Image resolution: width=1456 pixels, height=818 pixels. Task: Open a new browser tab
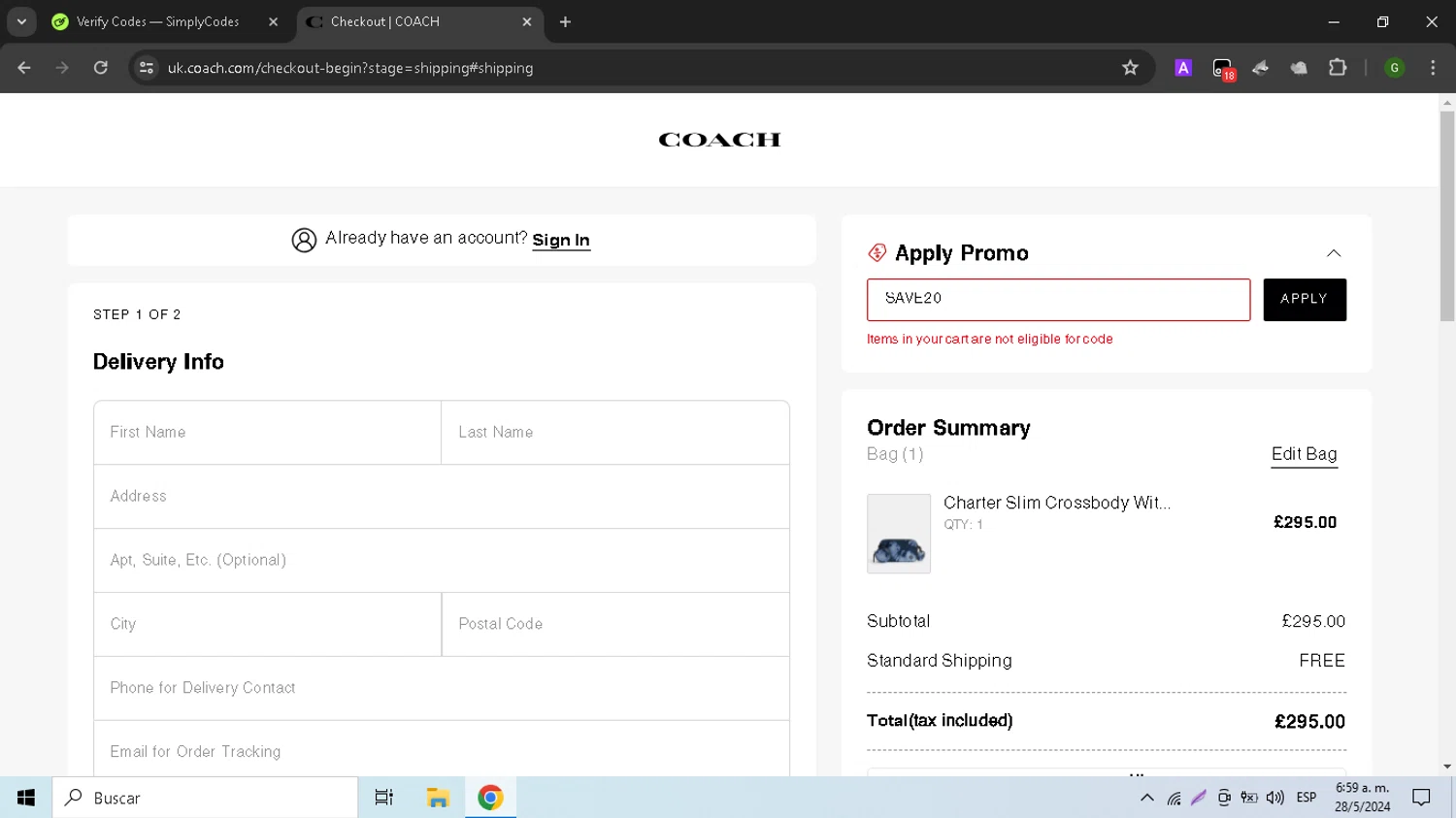566,21
